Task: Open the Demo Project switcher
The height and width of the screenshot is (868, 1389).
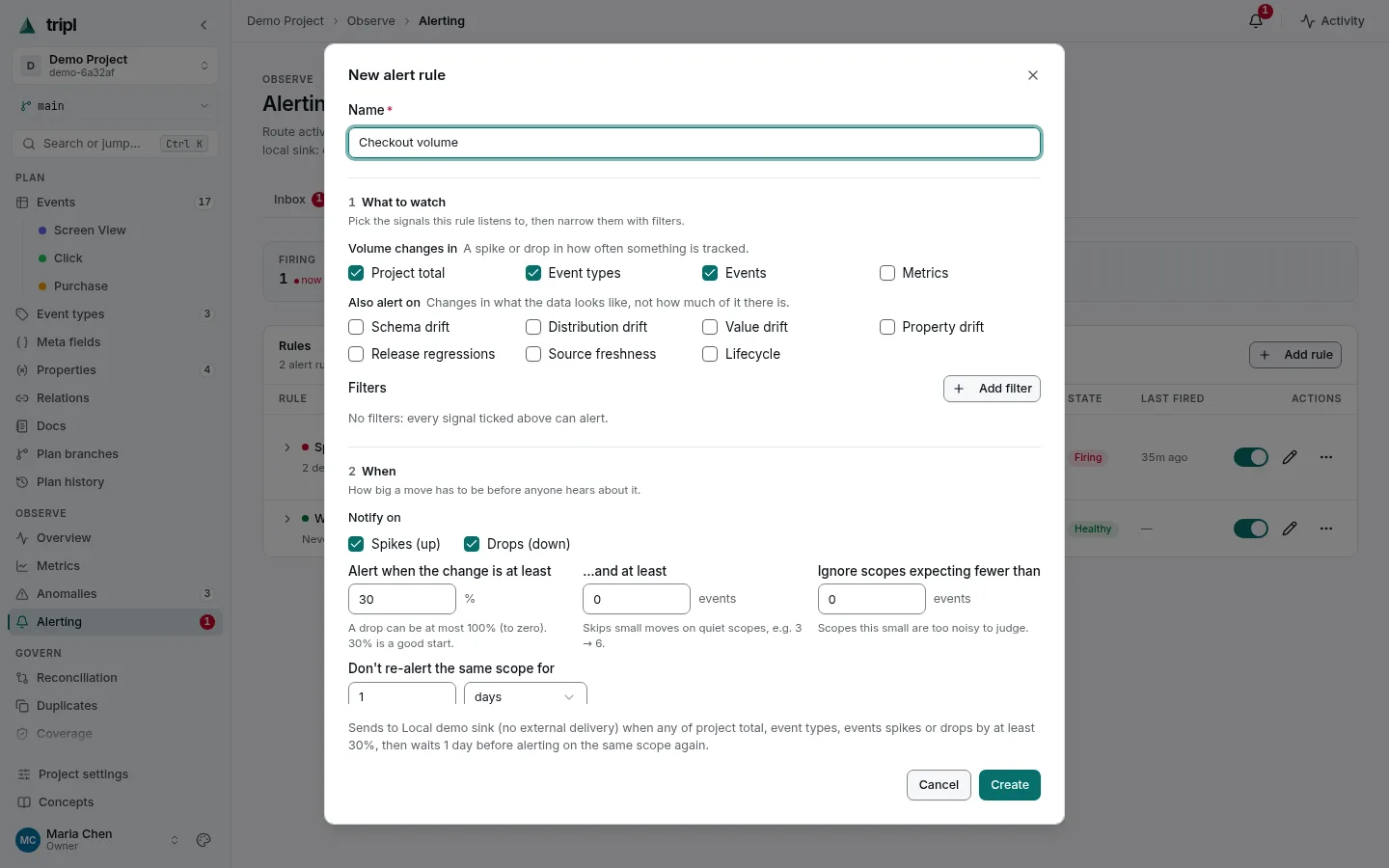Action: [x=115, y=66]
